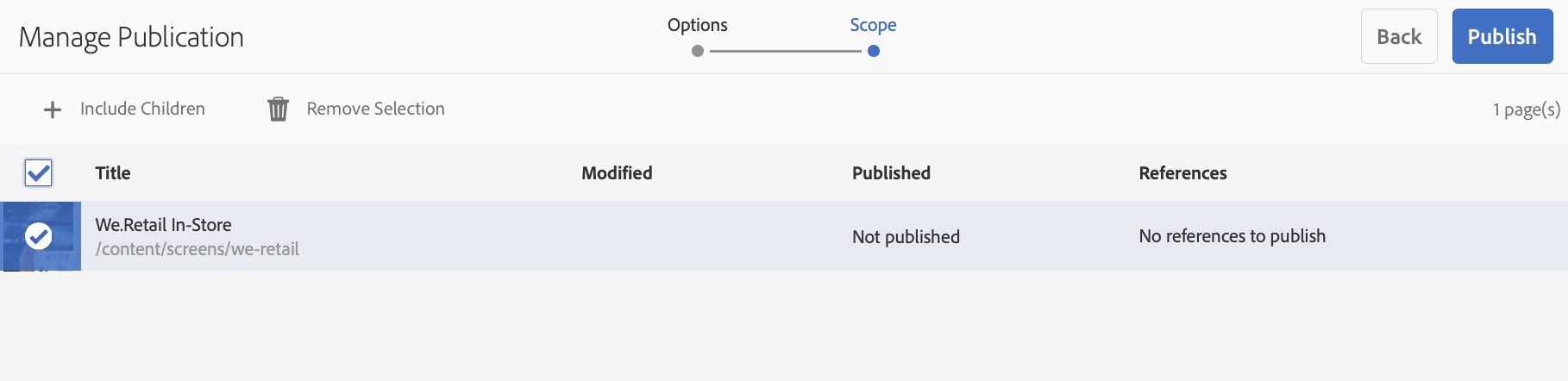
Task: Click the blue Scope step dot
Action: tap(874, 51)
